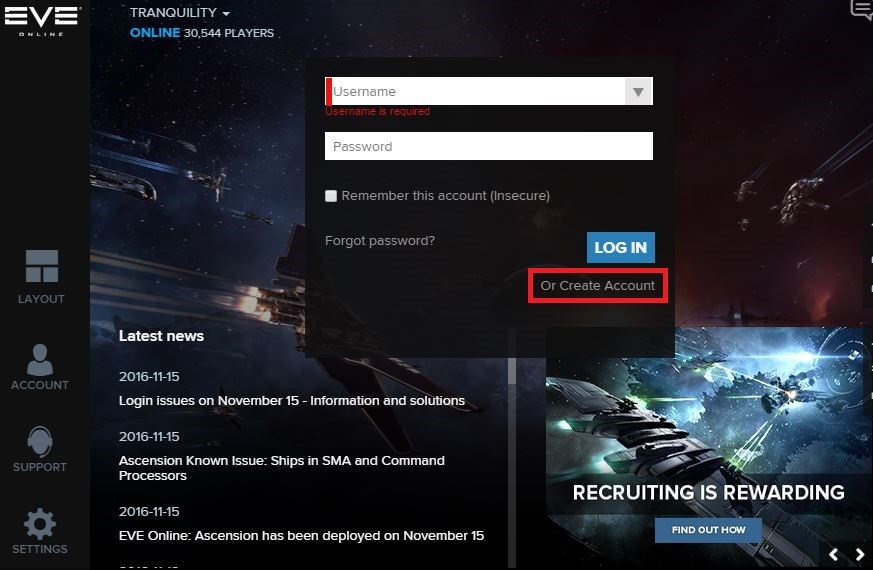Show the next banner with right arrow
Viewport: 873px width, 570px height.
pyautogui.click(x=860, y=554)
